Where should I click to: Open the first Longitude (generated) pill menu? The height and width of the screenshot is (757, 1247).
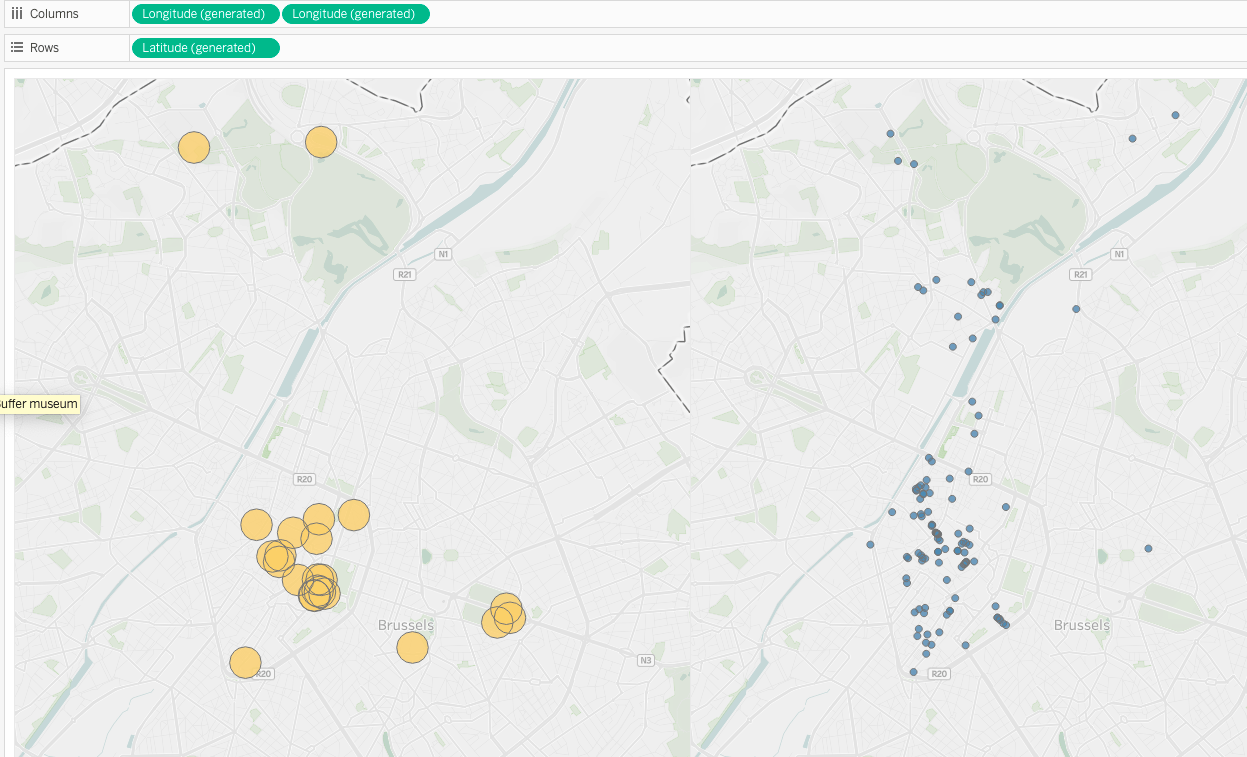pos(270,14)
